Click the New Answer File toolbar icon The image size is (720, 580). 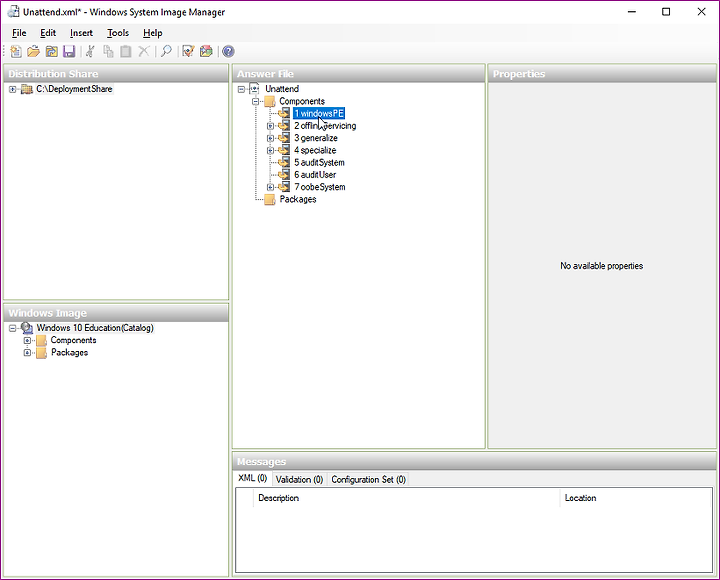click(x=16, y=51)
